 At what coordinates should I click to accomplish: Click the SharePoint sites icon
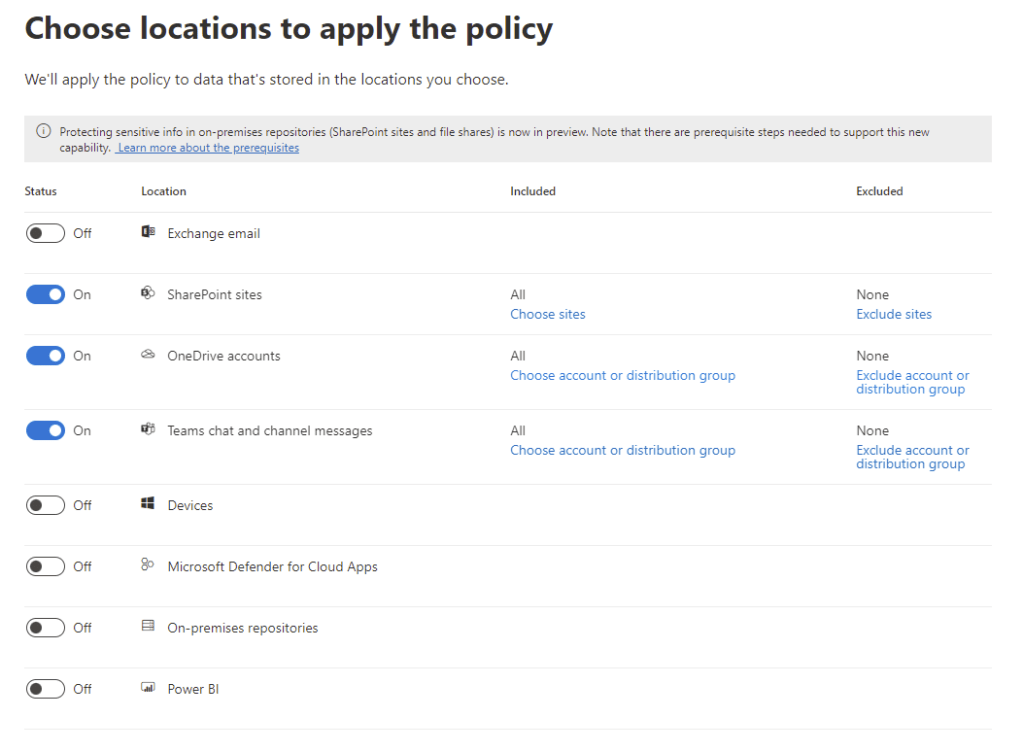point(148,294)
